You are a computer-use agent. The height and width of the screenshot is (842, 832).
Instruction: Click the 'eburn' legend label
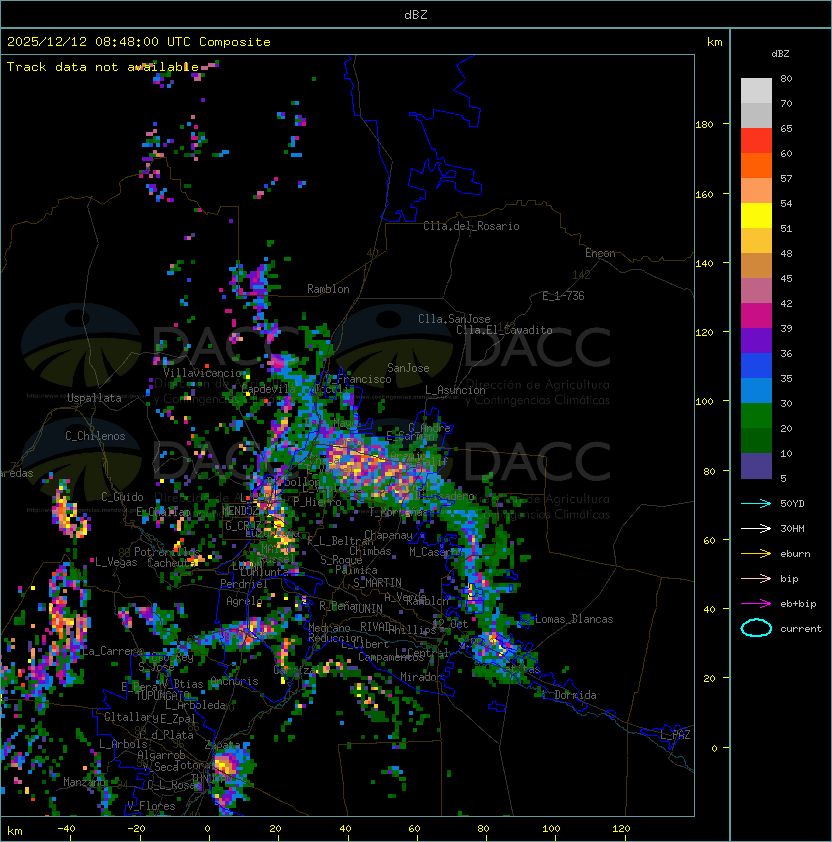pos(795,554)
